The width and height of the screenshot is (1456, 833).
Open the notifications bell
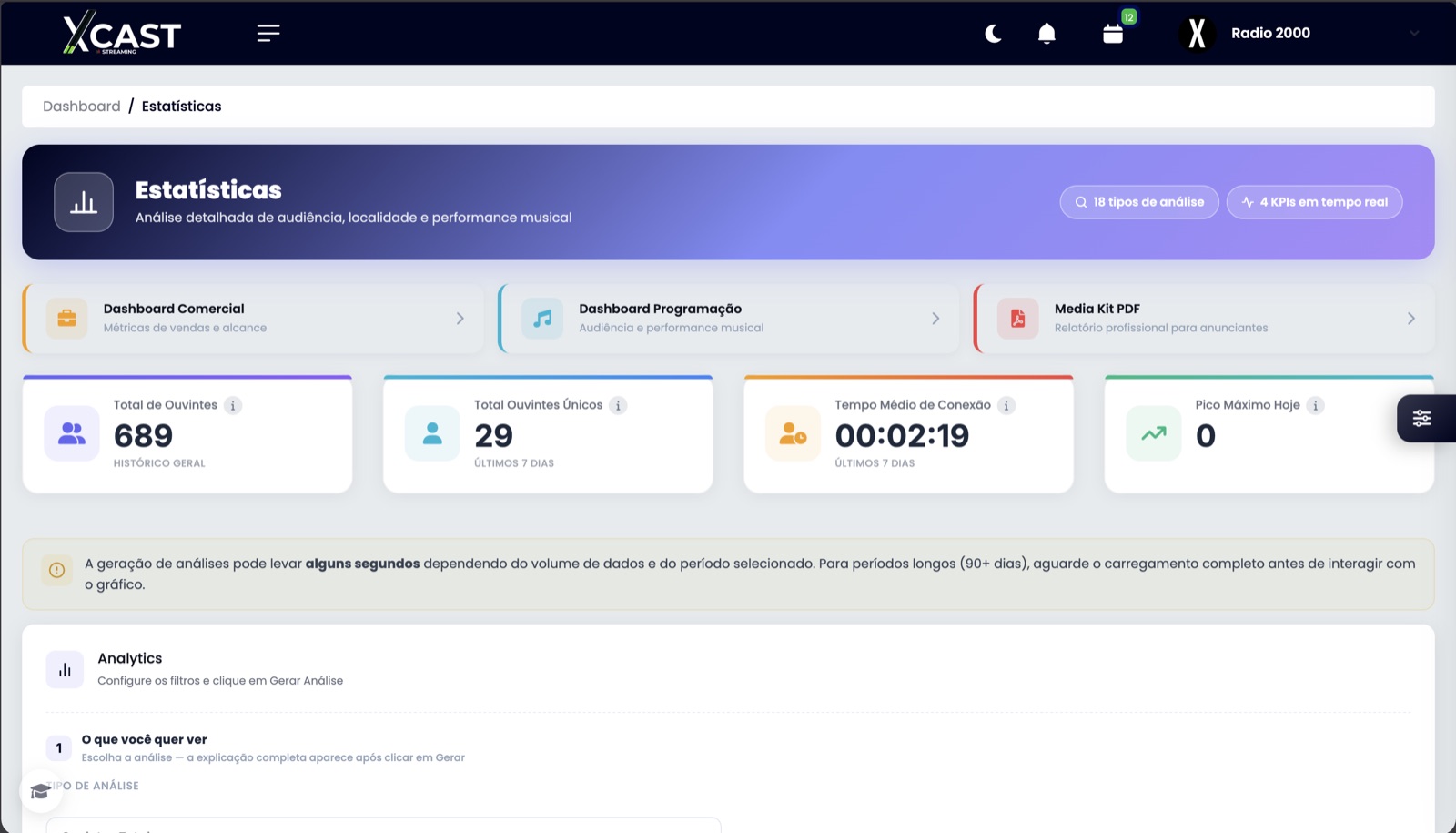[1046, 34]
